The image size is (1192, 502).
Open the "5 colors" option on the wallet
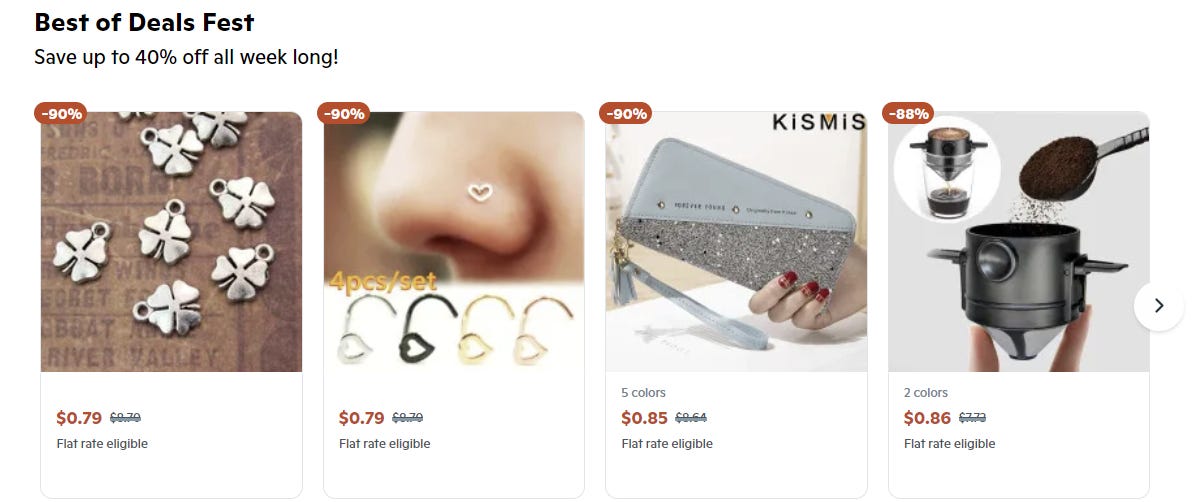(644, 392)
